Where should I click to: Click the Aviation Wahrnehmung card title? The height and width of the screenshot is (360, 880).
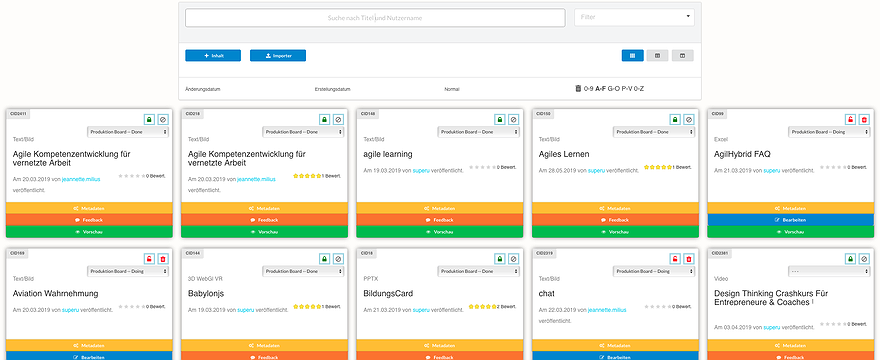[56, 294]
